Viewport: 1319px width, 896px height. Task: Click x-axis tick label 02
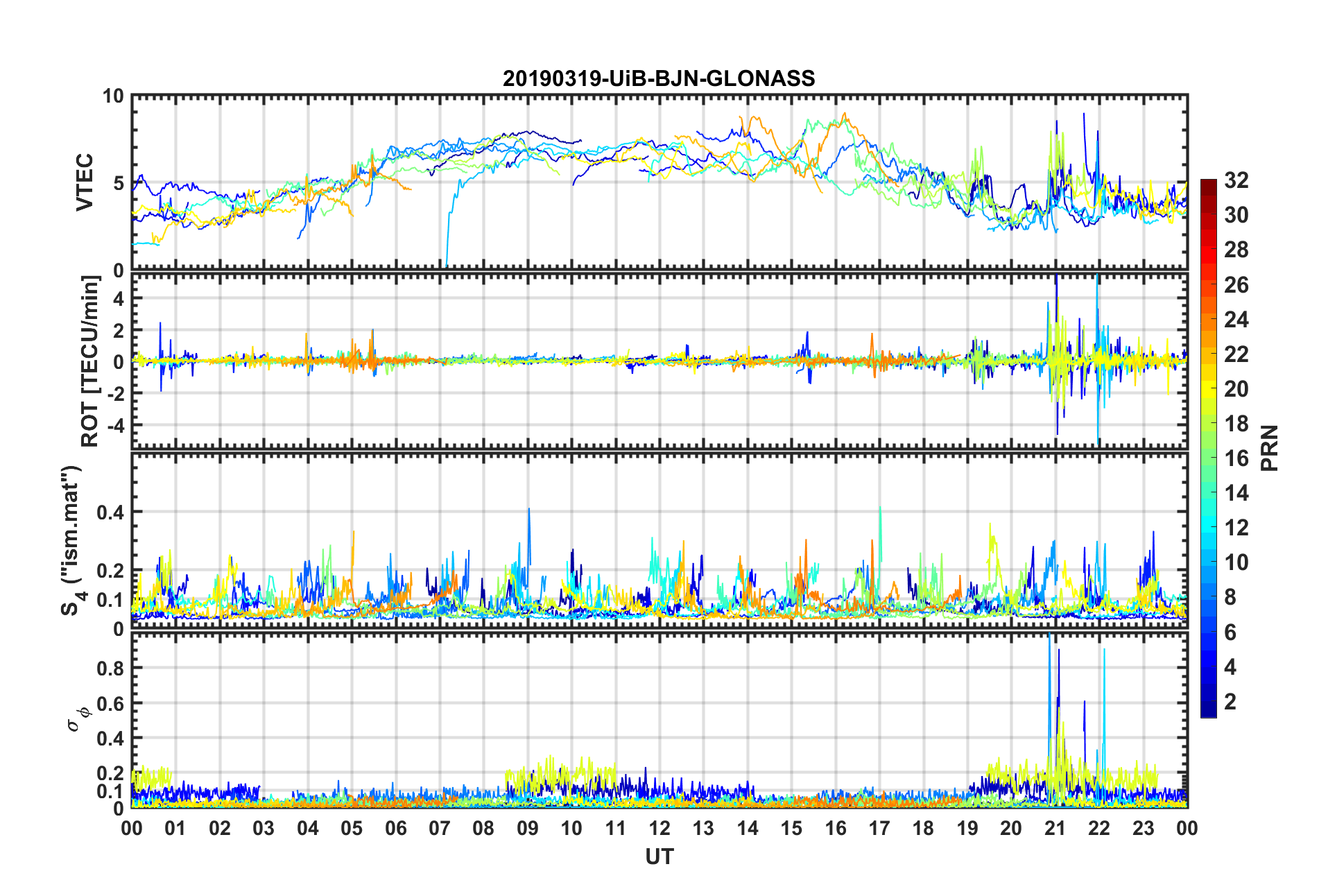[x=220, y=828]
